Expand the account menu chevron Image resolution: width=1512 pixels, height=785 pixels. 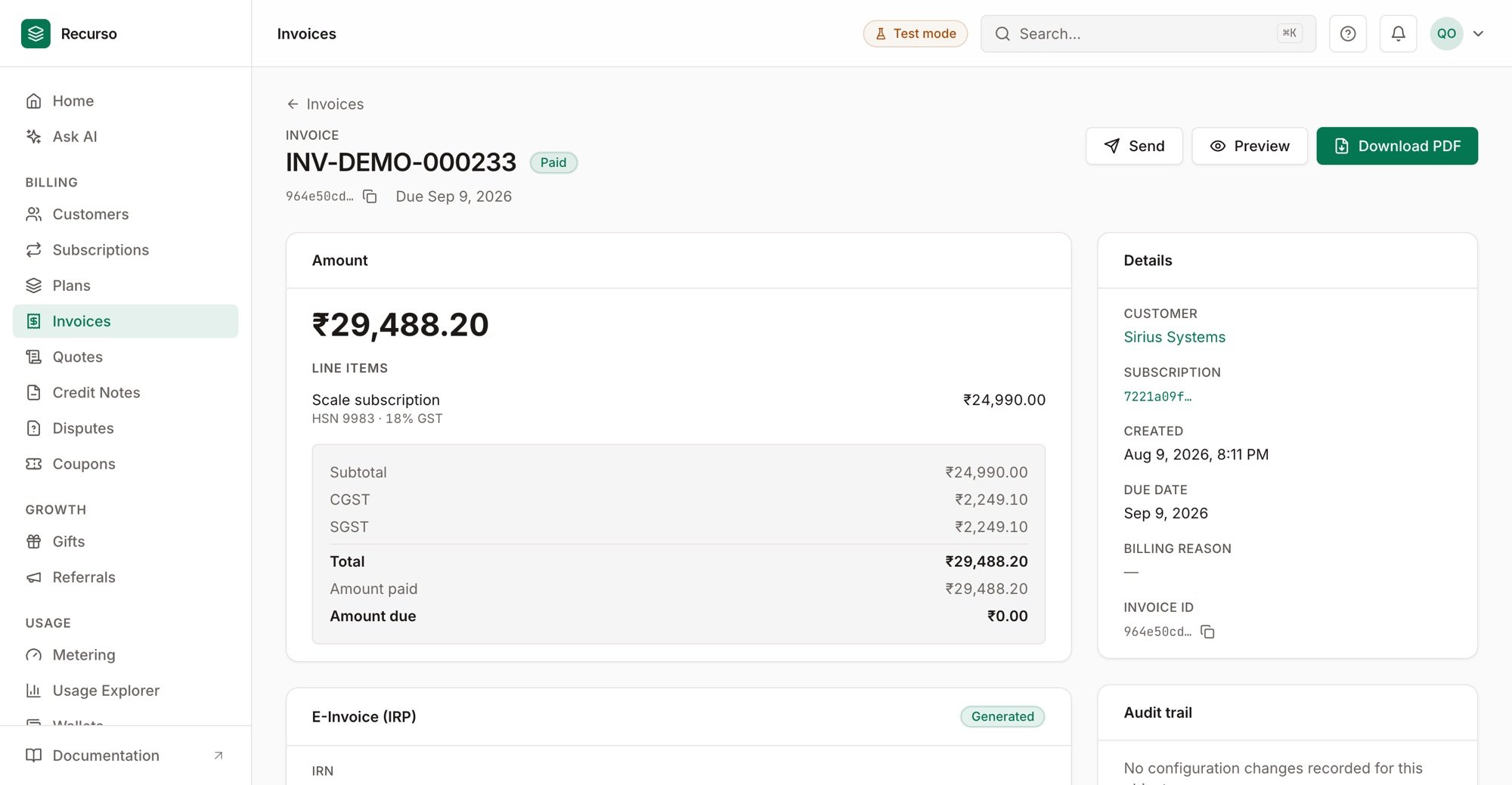pos(1478,33)
